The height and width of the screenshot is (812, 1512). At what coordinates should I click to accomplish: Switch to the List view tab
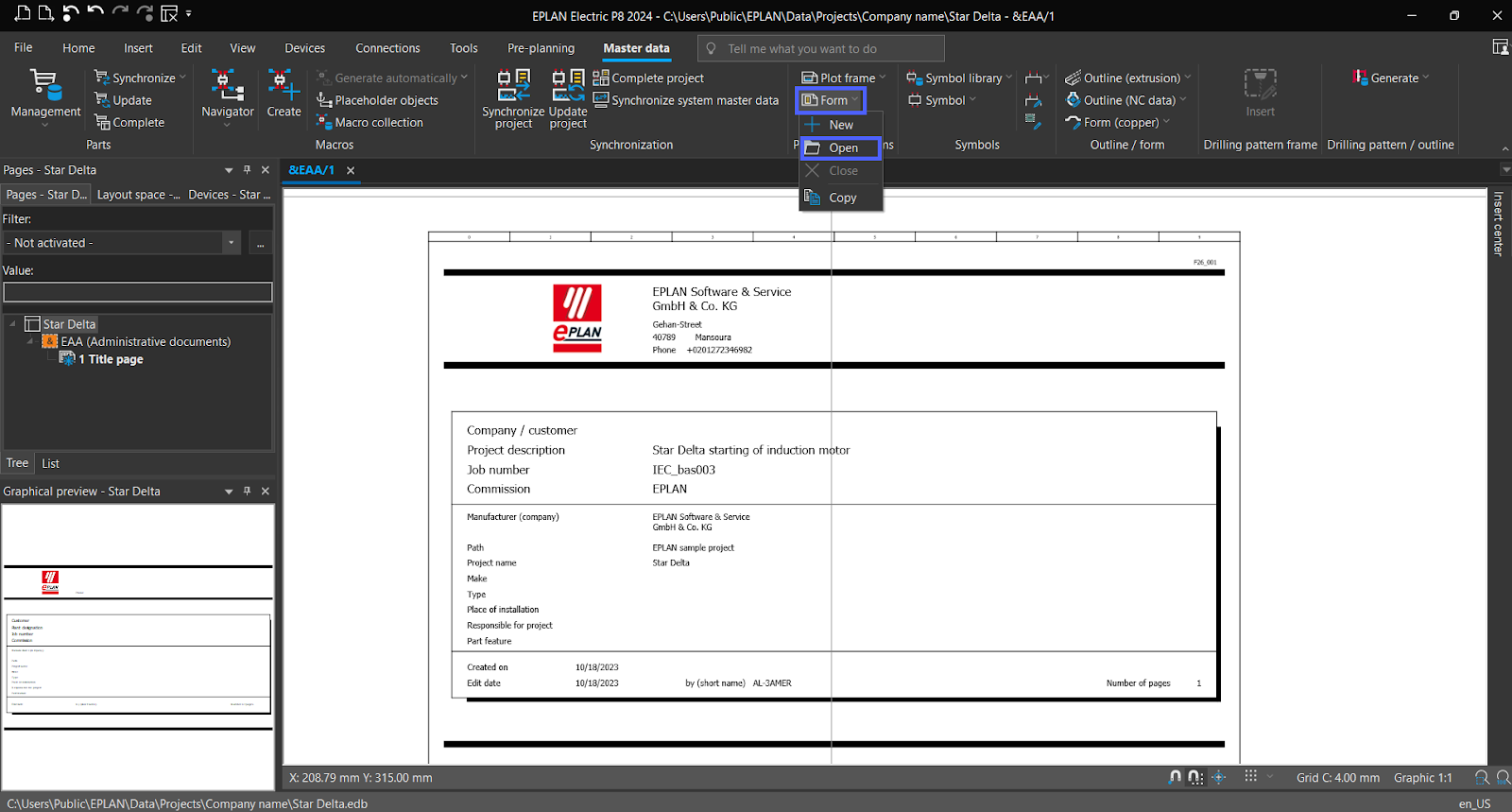click(50, 463)
